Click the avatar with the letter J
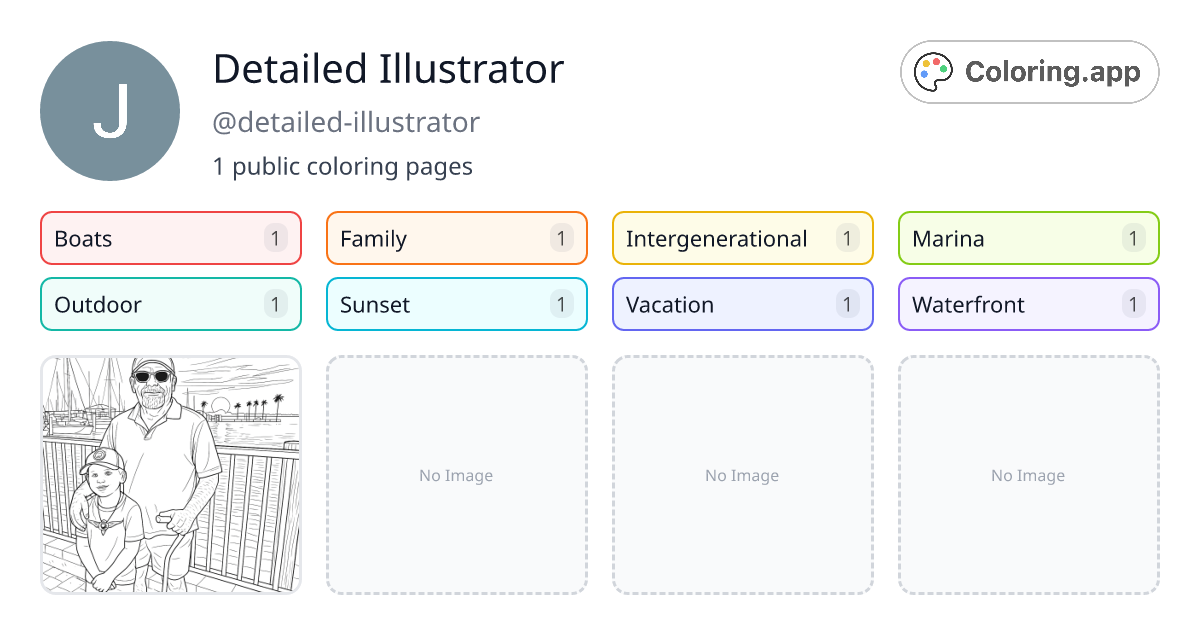 click(x=109, y=110)
